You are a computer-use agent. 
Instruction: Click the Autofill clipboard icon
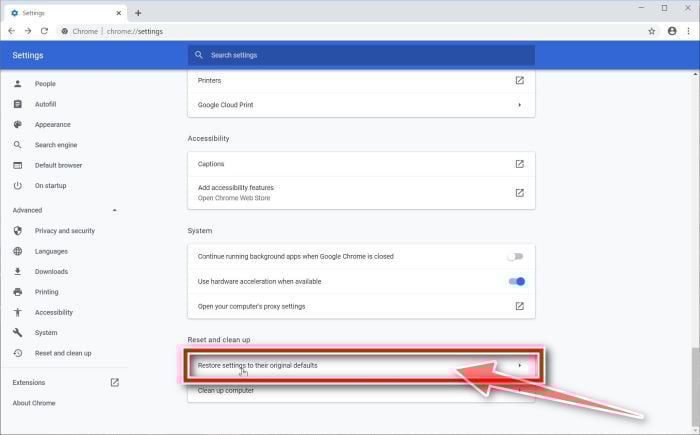coord(18,104)
